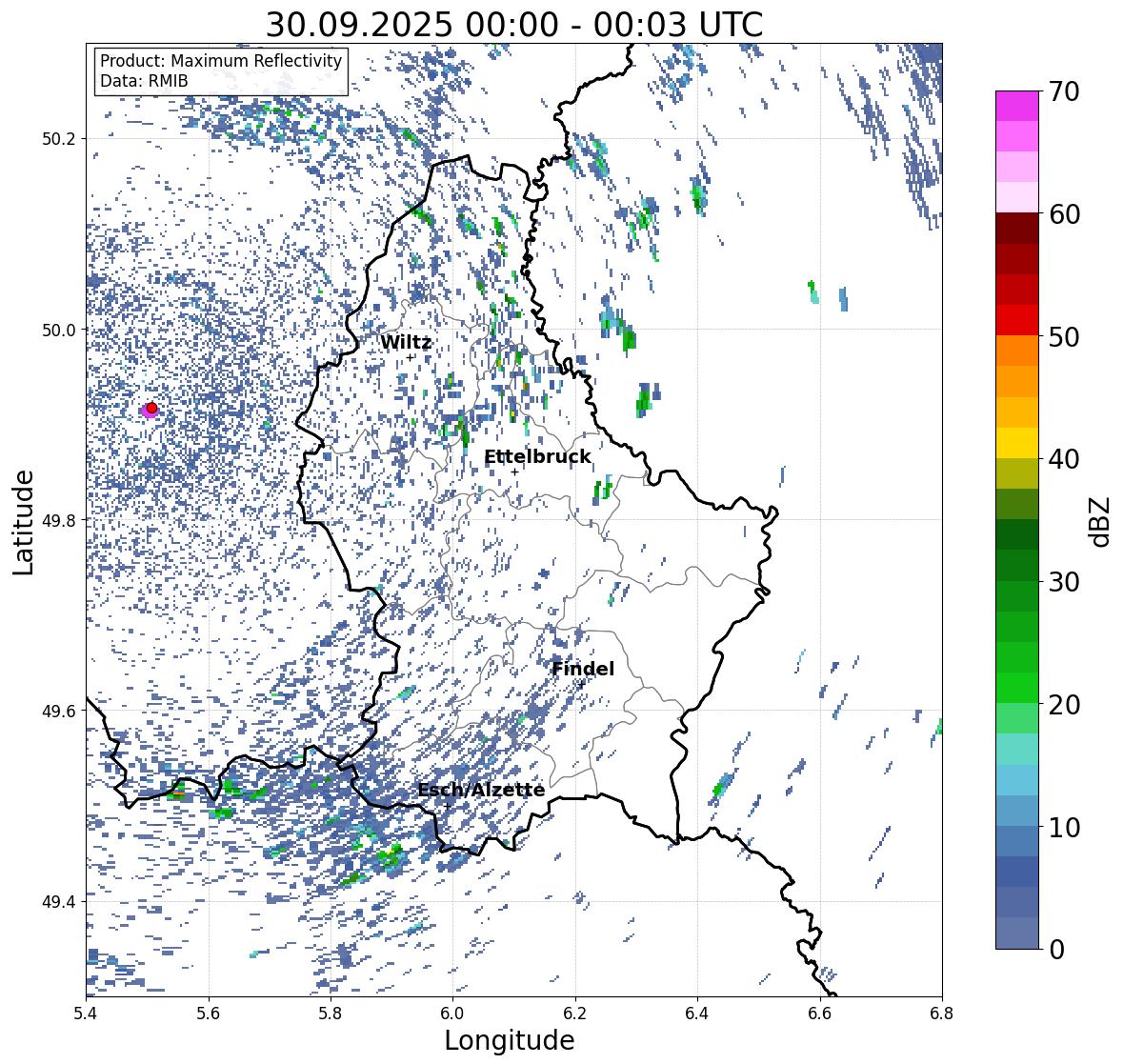
Task: Select the Wiltz city label
Action: coord(406,342)
